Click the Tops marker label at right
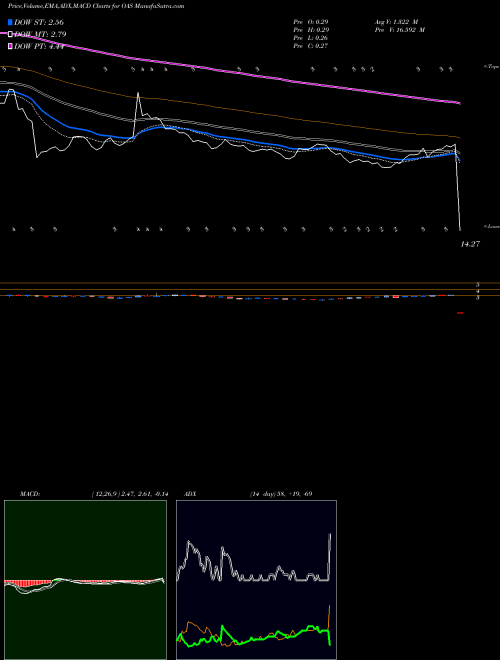 (491, 67)
